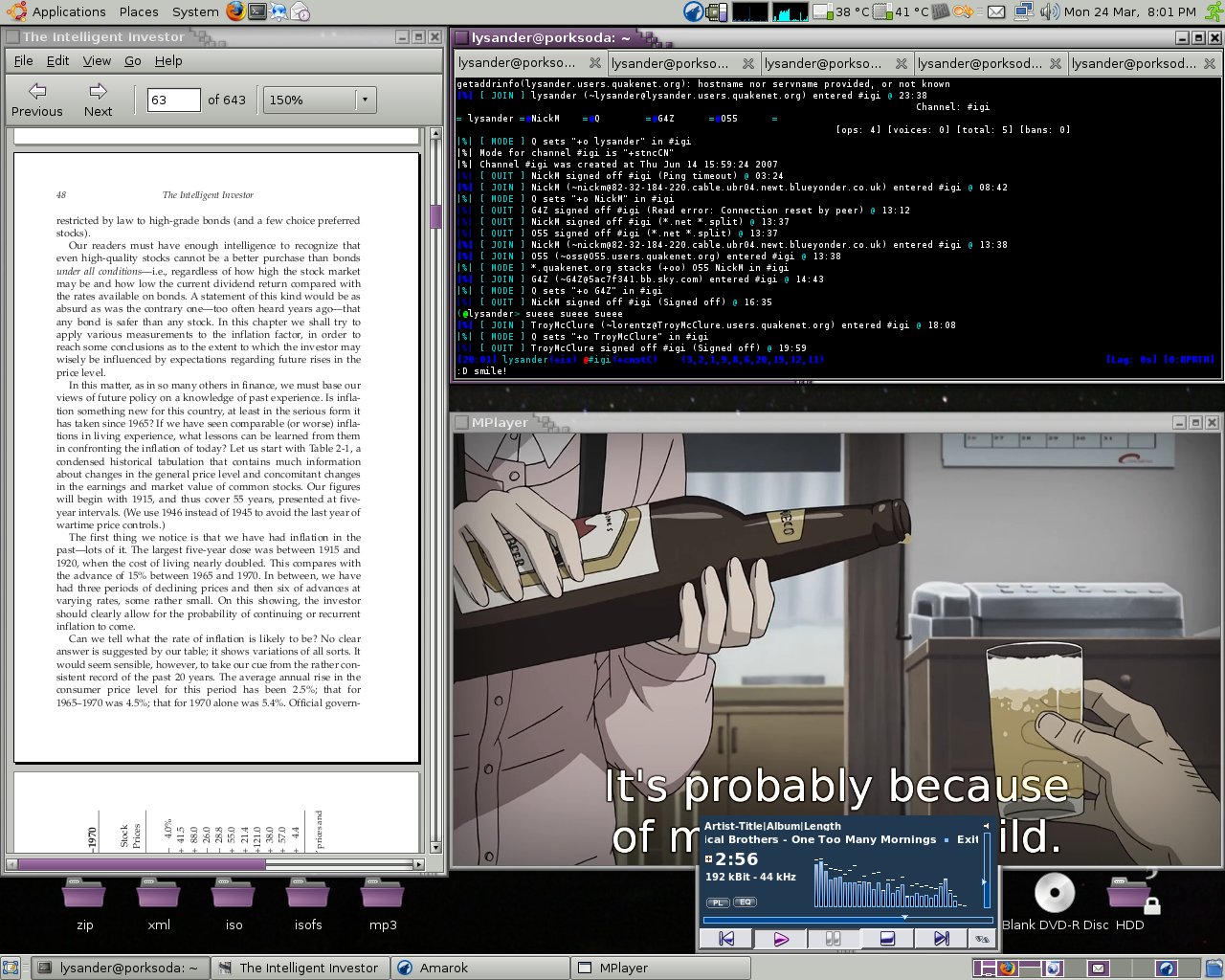
Task: Switch to lysander@porksoda taskbar entry
Action: pyautogui.click(x=120, y=968)
